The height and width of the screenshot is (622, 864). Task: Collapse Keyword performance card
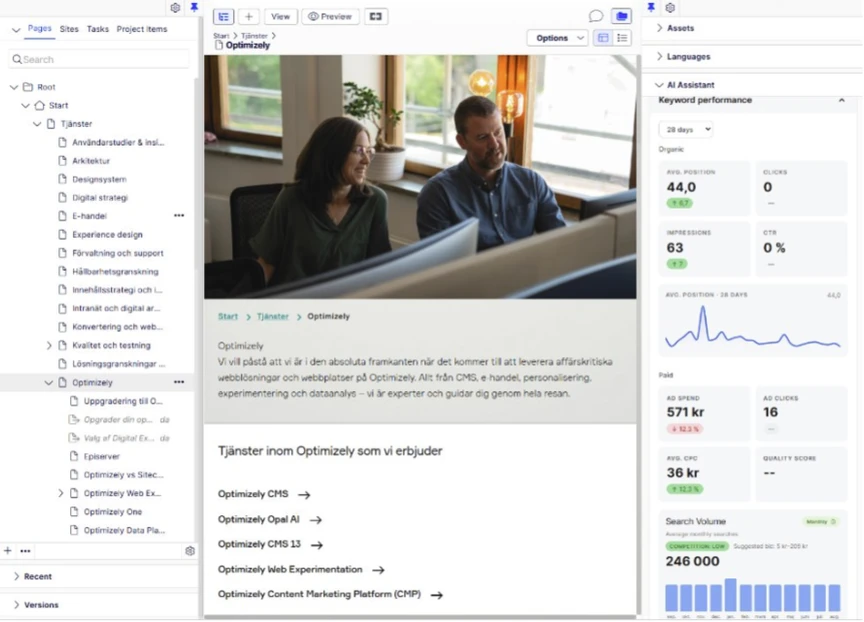point(841,100)
